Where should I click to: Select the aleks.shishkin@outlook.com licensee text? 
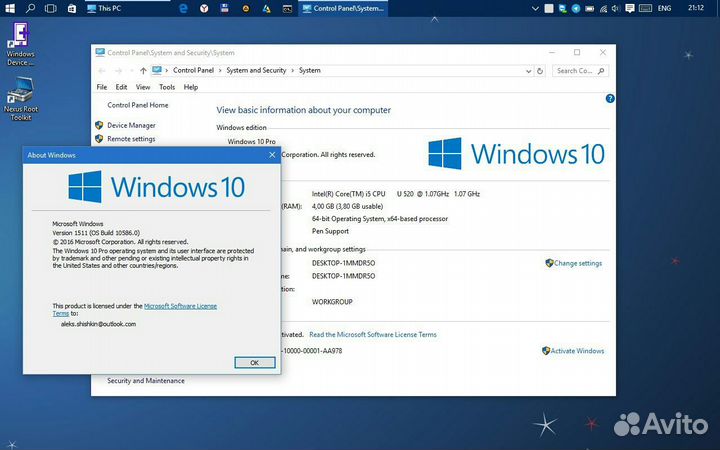coord(98,324)
